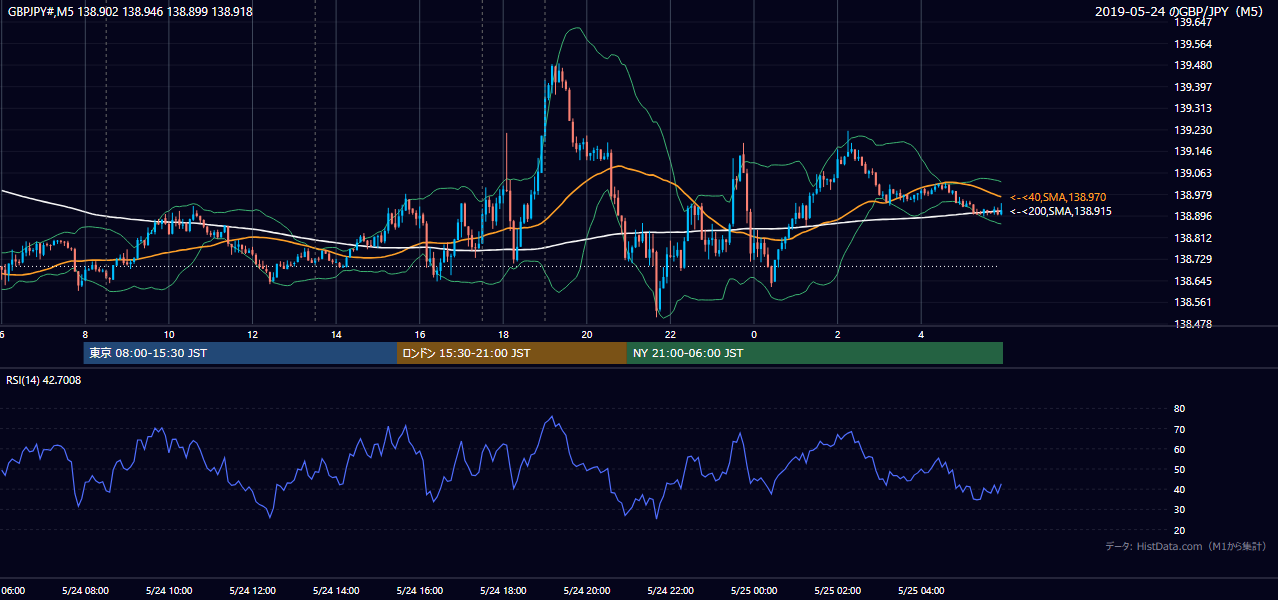
Task: Click price axis value 138.561
Action: point(1192,302)
